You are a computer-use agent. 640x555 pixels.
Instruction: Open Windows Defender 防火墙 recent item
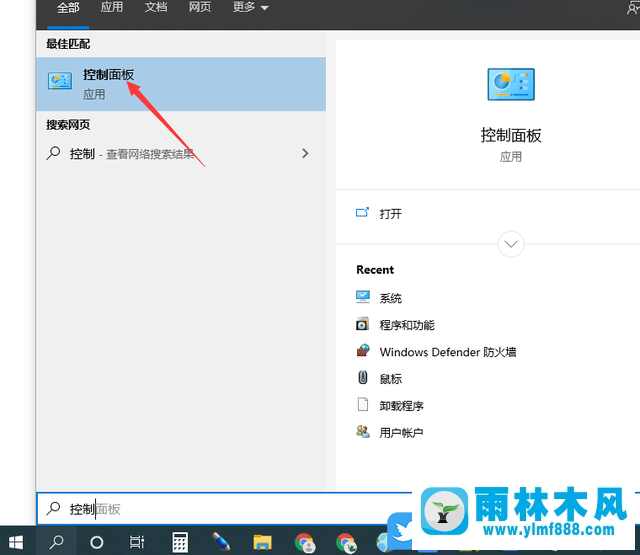(x=448, y=352)
